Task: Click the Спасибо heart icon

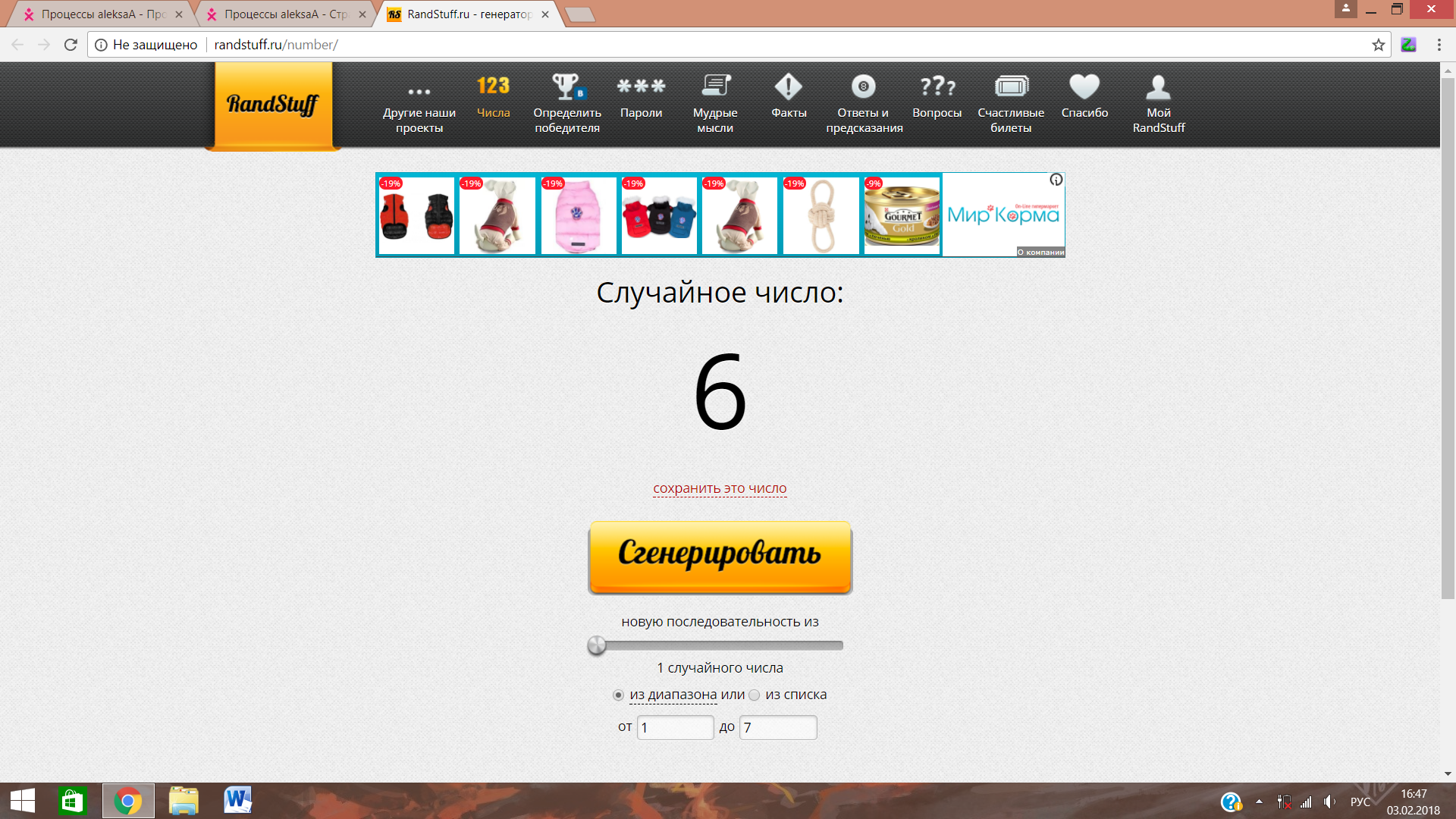Action: pos(1084,86)
